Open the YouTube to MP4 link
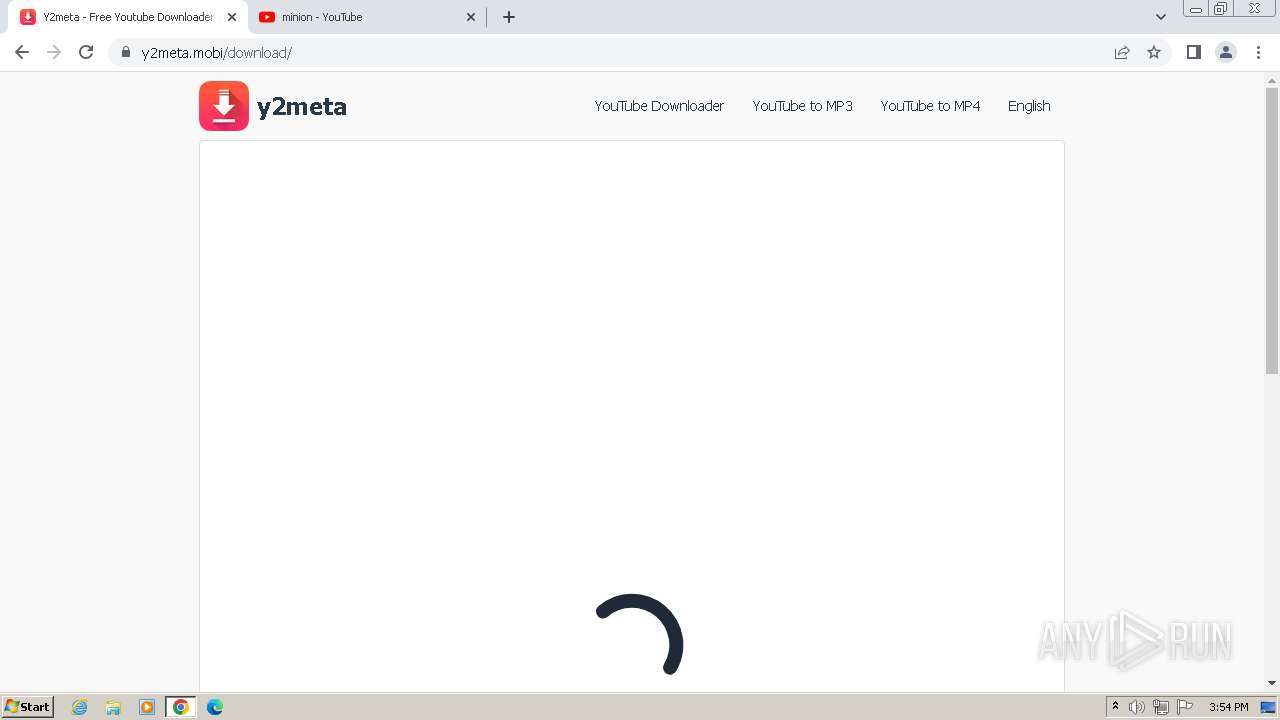Image resolution: width=1280 pixels, height=720 pixels. pyautogui.click(x=930, y=106)
